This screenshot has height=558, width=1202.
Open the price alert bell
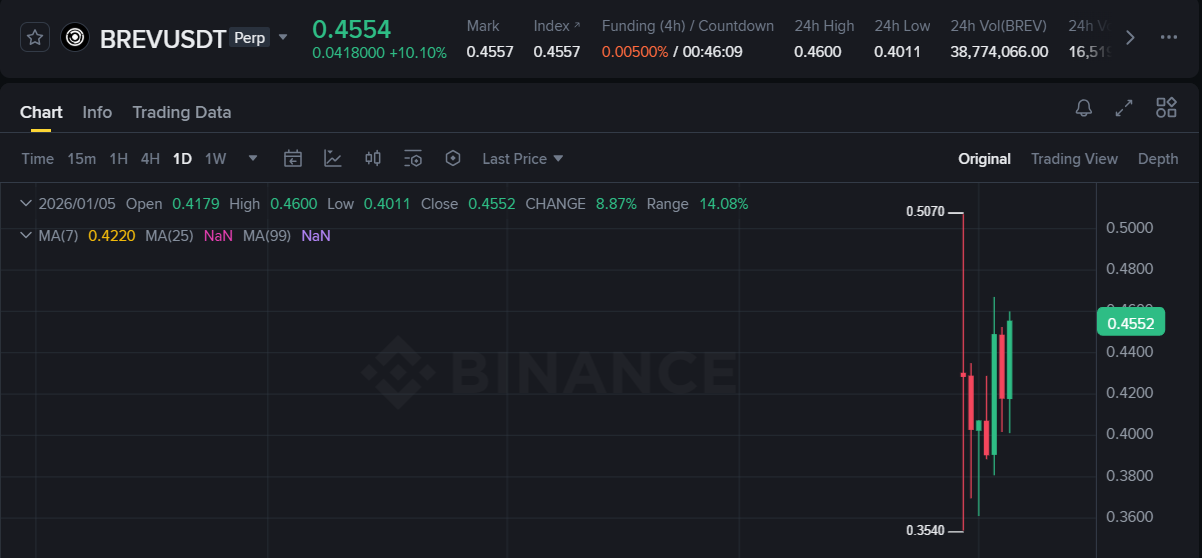coord(1084,108)
